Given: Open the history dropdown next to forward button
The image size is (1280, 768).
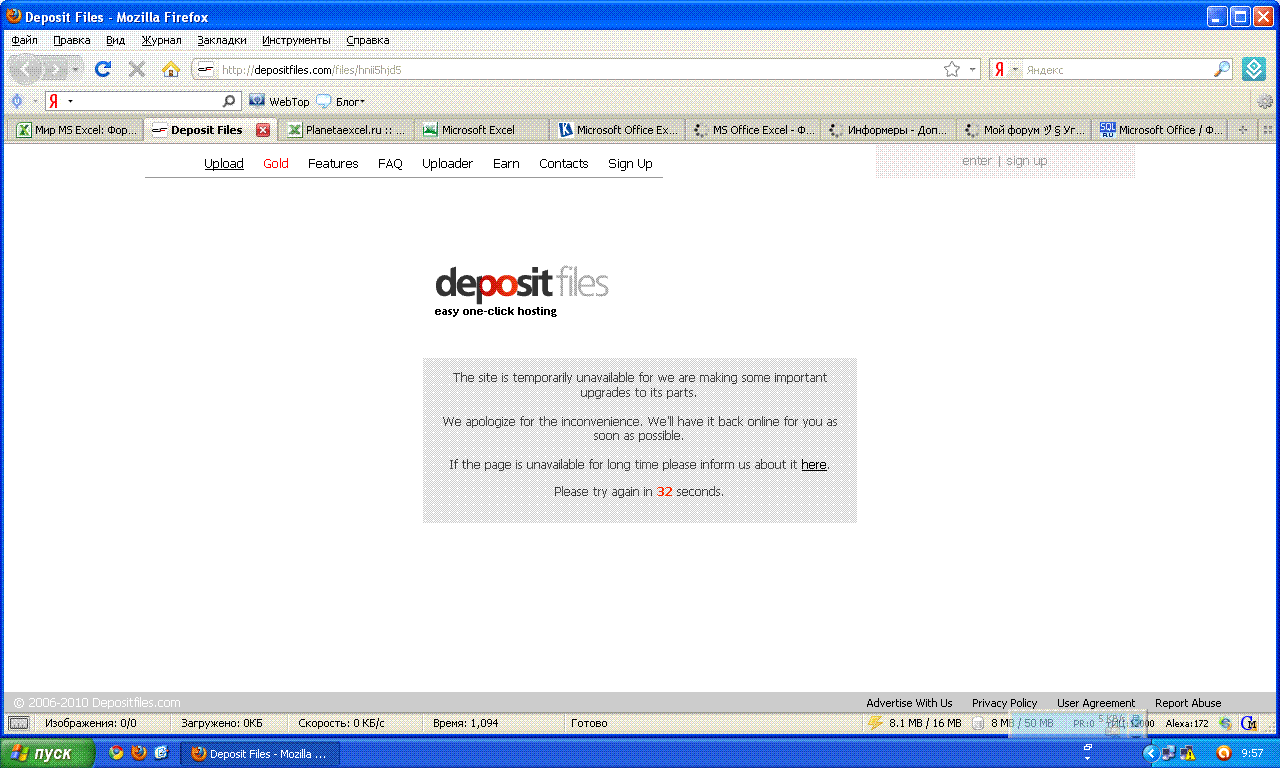Looking at the screenshot, I should [76, 70].
